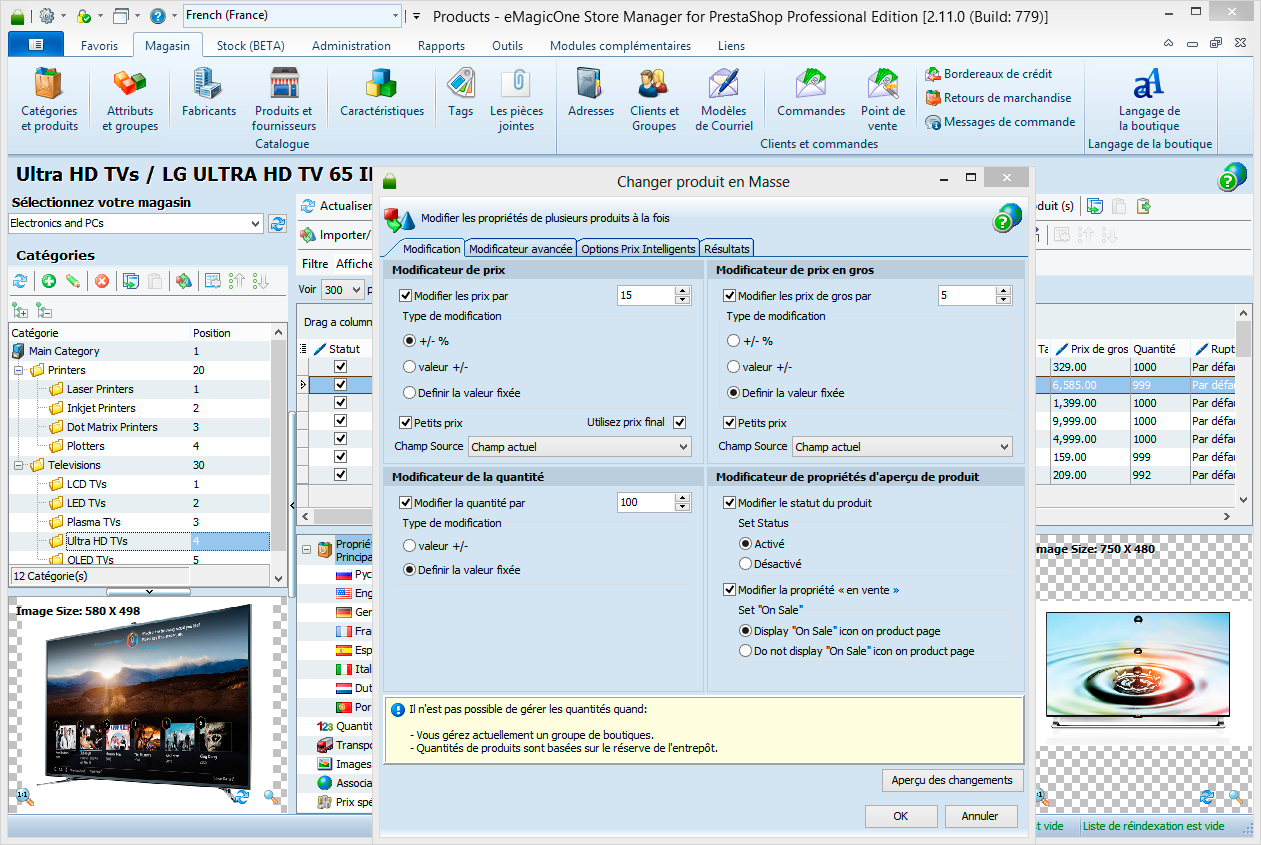Open Produits et fournisseurs
This screenshot has width=1261, height=845.
284,99
